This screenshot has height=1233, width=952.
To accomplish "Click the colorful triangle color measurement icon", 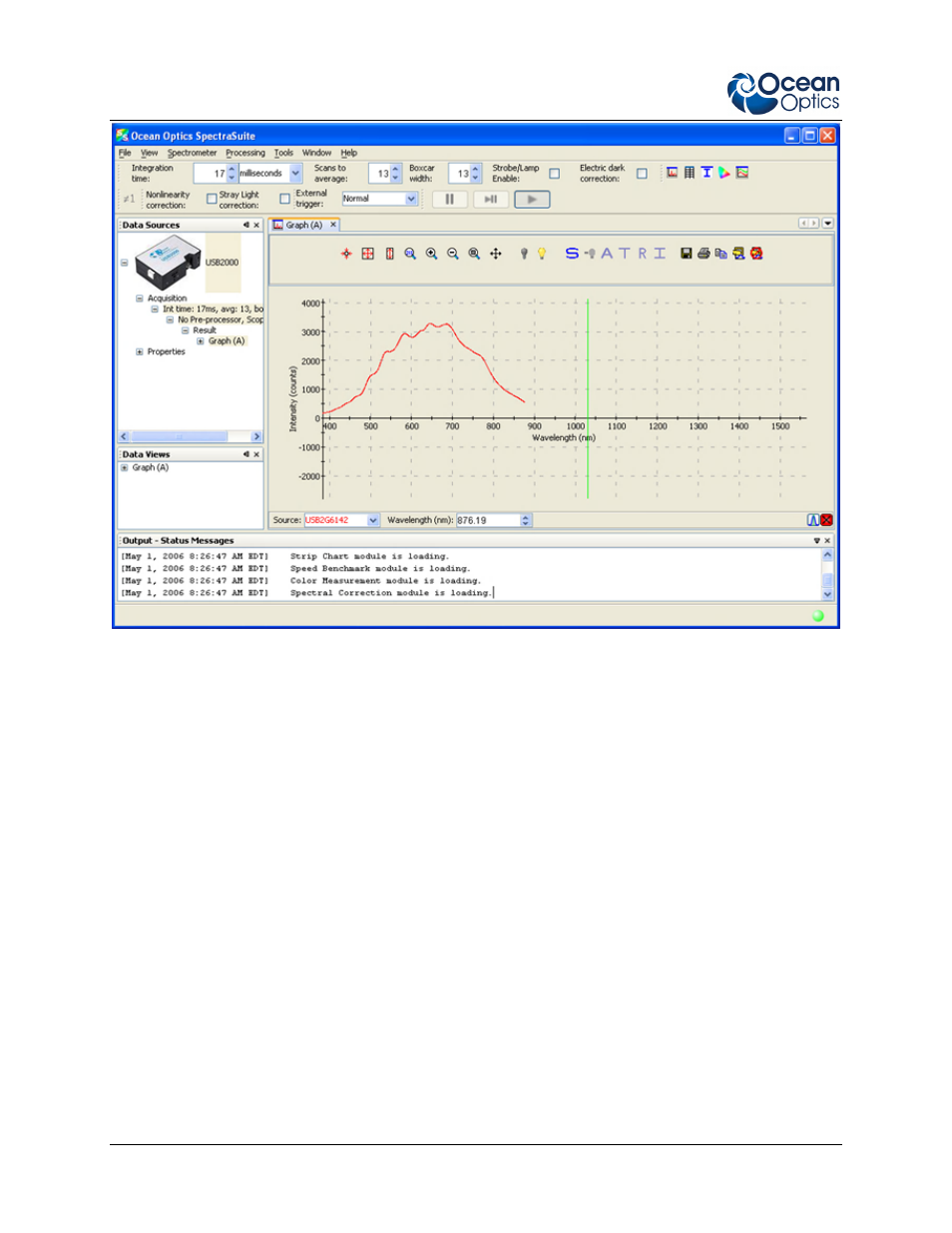I will point(724,173).
